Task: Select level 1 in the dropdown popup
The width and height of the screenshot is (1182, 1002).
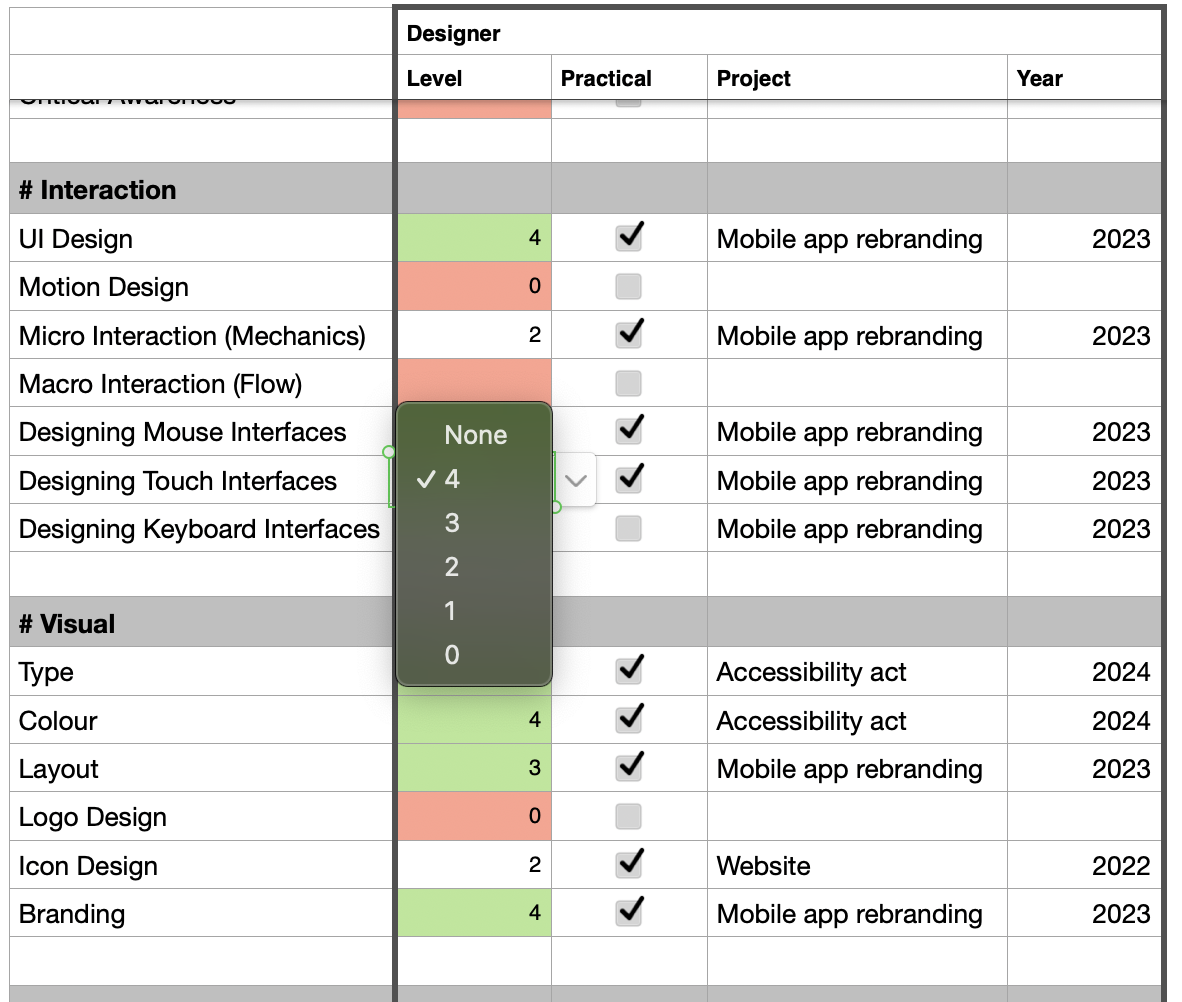Action: pyautogui.click(x=449, y=611)
